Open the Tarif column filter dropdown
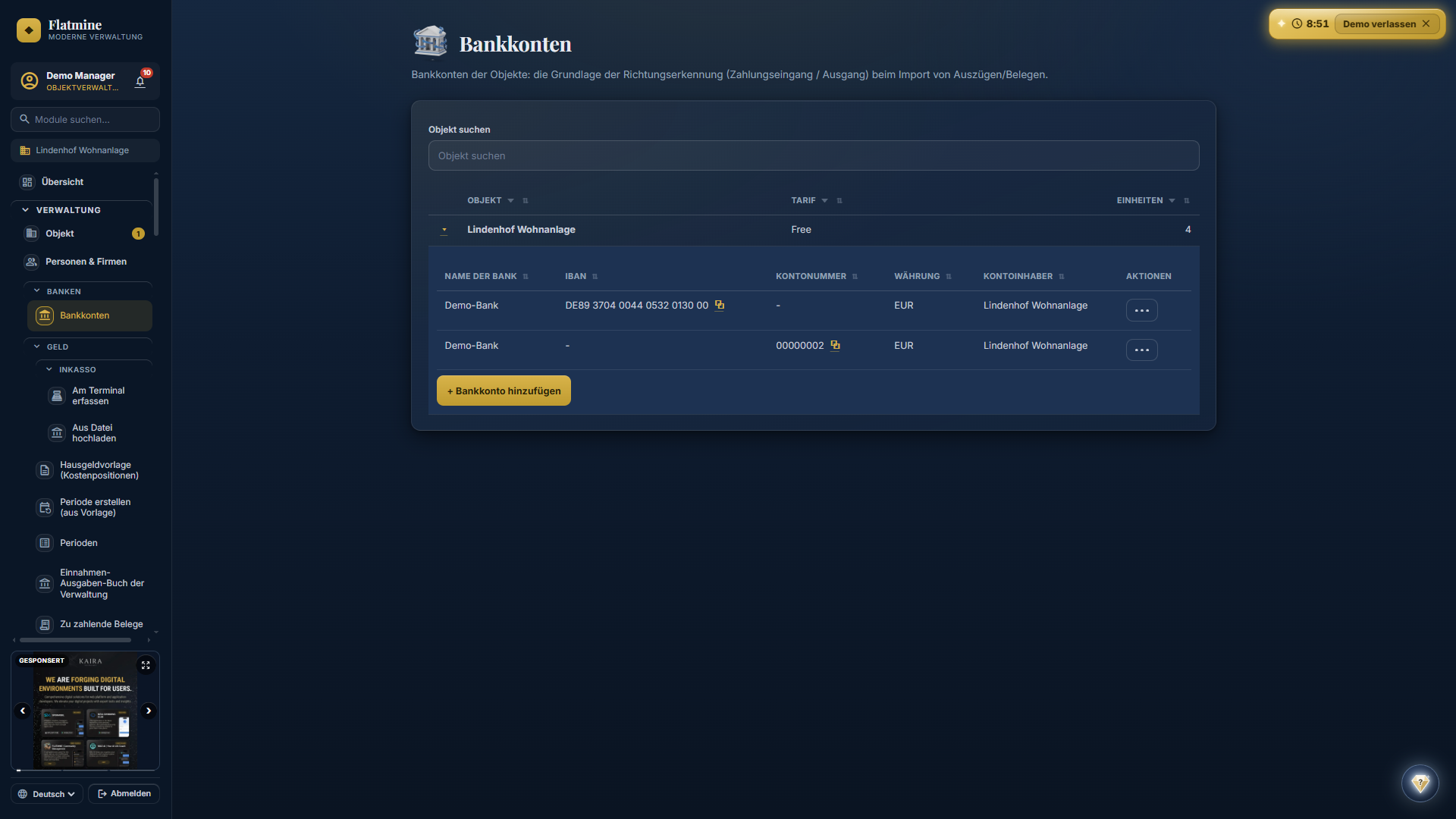This screenshot has width=1456, height=819. click(x=825, y=201)
